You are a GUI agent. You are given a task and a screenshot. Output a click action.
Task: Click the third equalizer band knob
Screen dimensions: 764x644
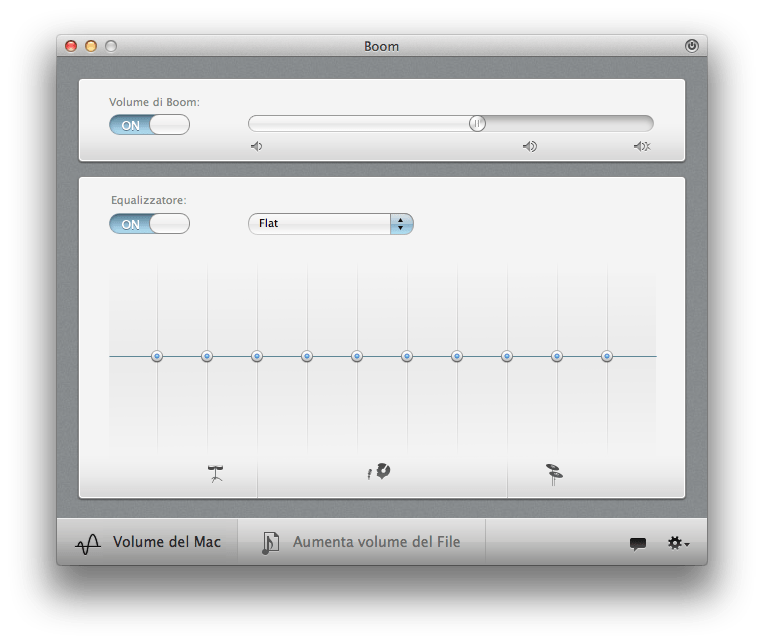point(257,356)
